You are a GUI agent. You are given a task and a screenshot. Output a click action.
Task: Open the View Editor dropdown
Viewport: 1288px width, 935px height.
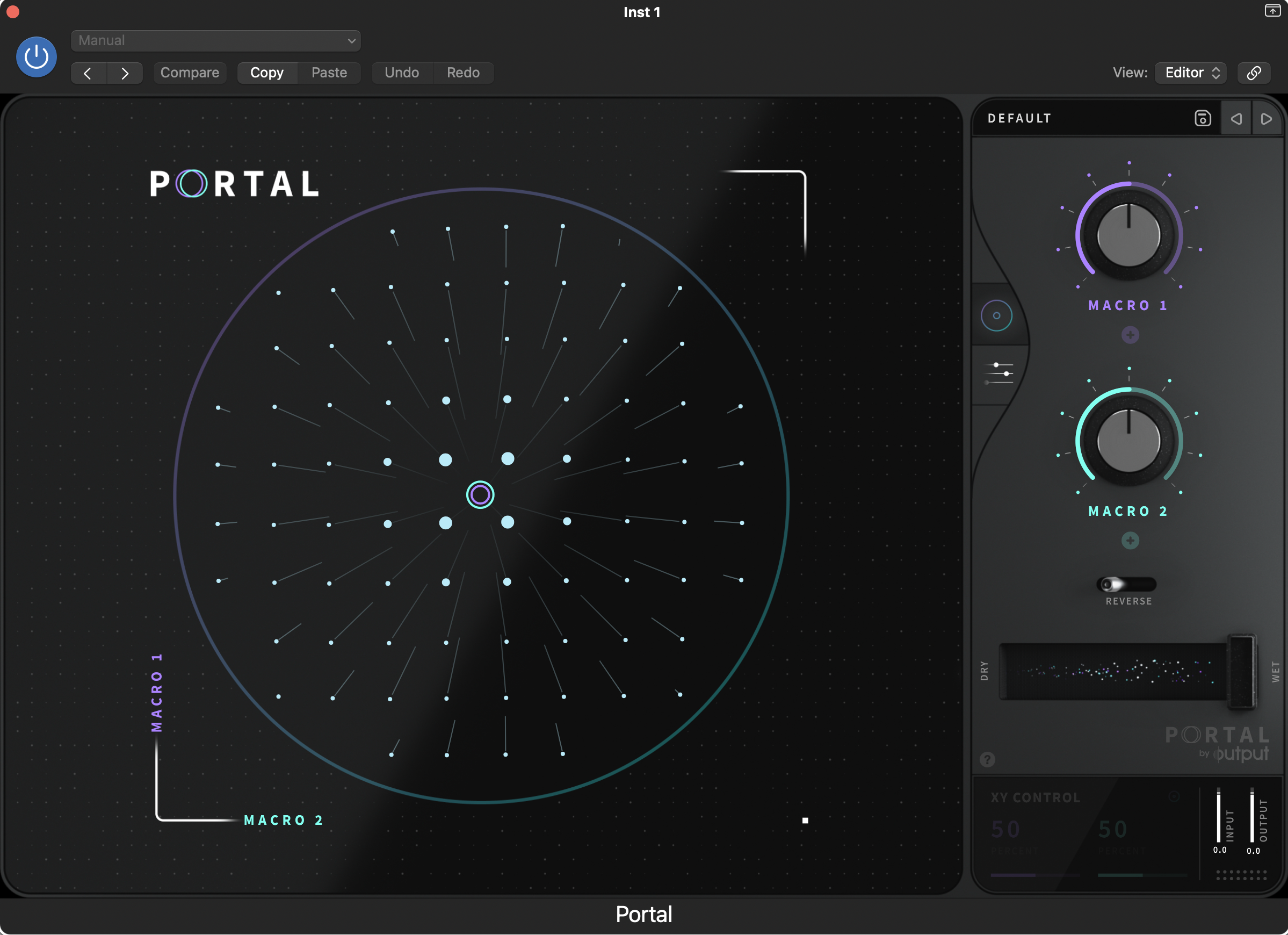(x=1190, y=73)
